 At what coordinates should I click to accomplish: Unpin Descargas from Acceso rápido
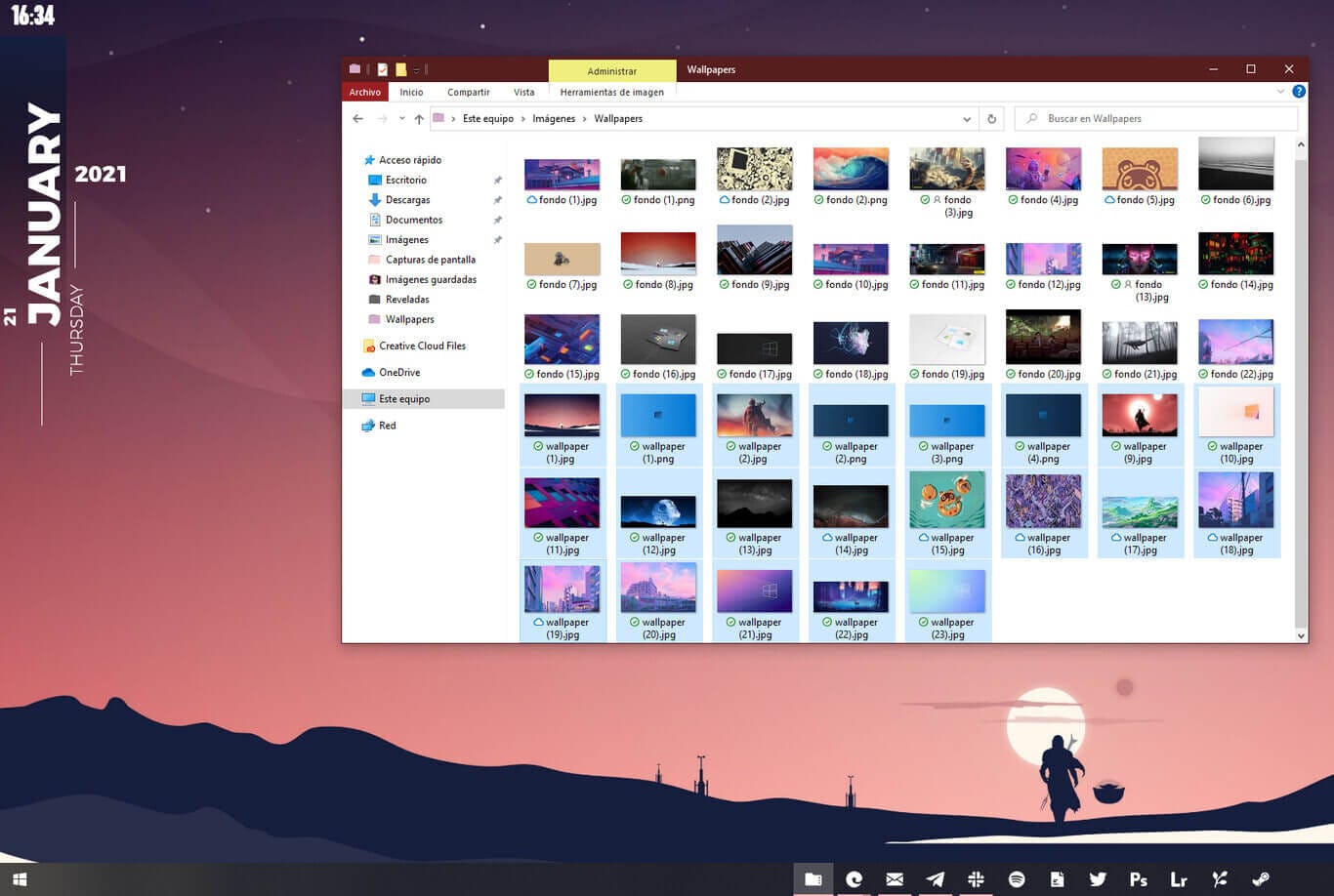coord(497,200)
